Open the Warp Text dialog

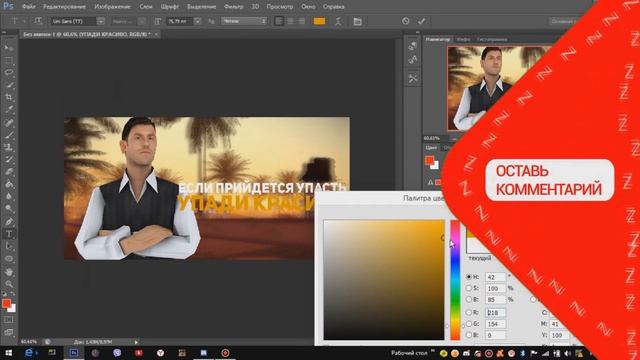click(338, 21)
